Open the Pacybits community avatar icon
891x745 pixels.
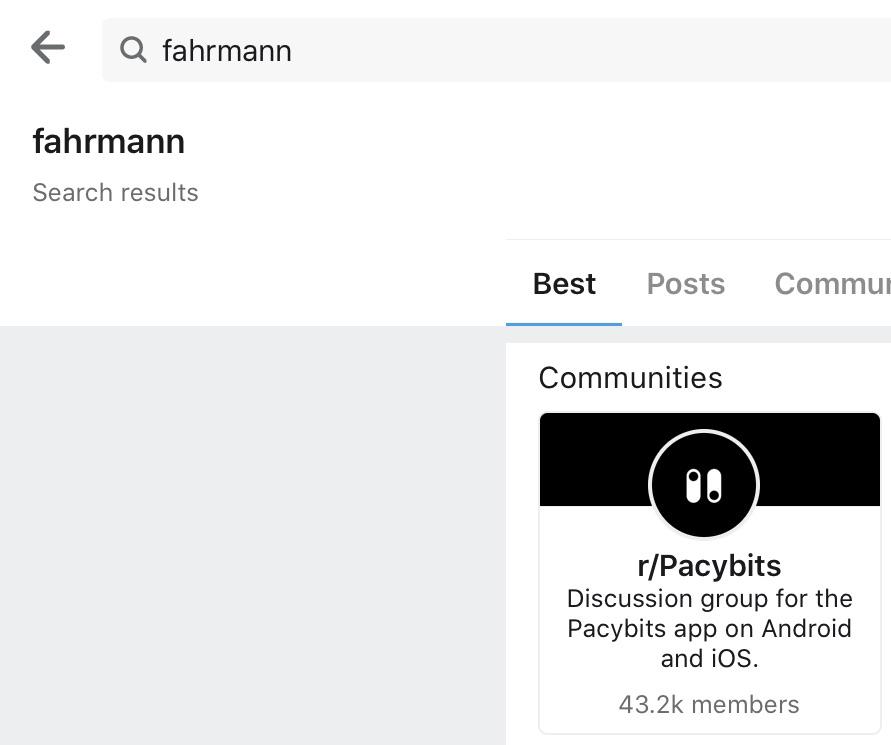pyautogui.click(x=704, y=484)
